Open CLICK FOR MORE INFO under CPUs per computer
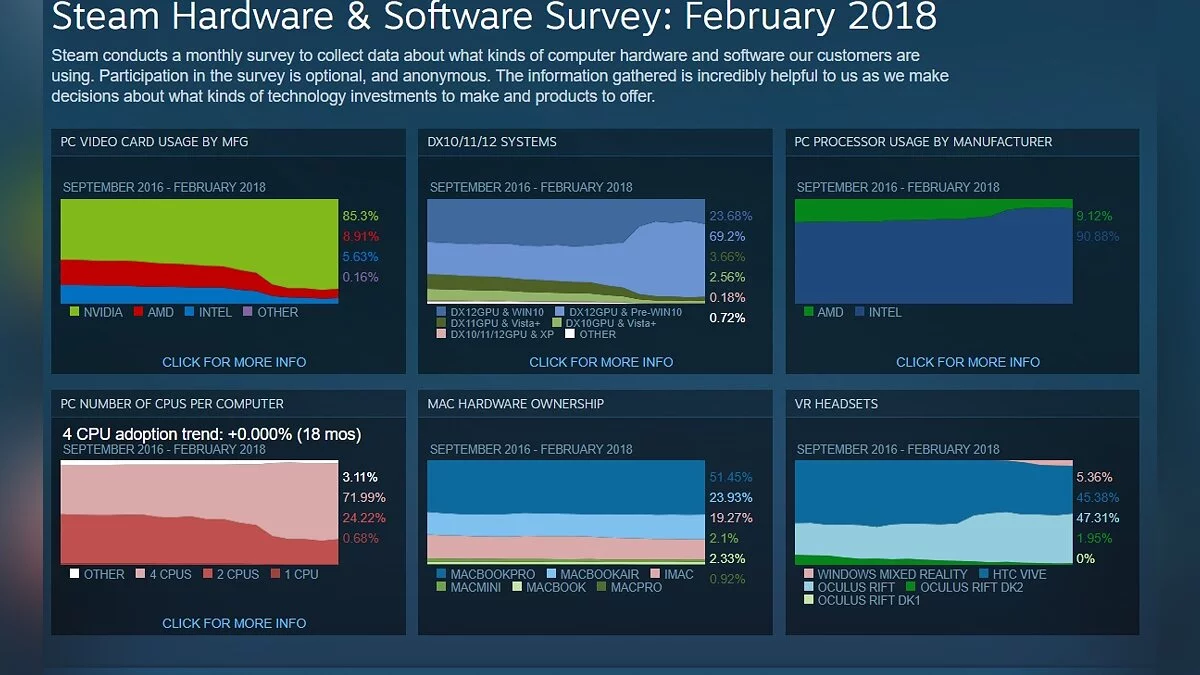 [234, 623]
